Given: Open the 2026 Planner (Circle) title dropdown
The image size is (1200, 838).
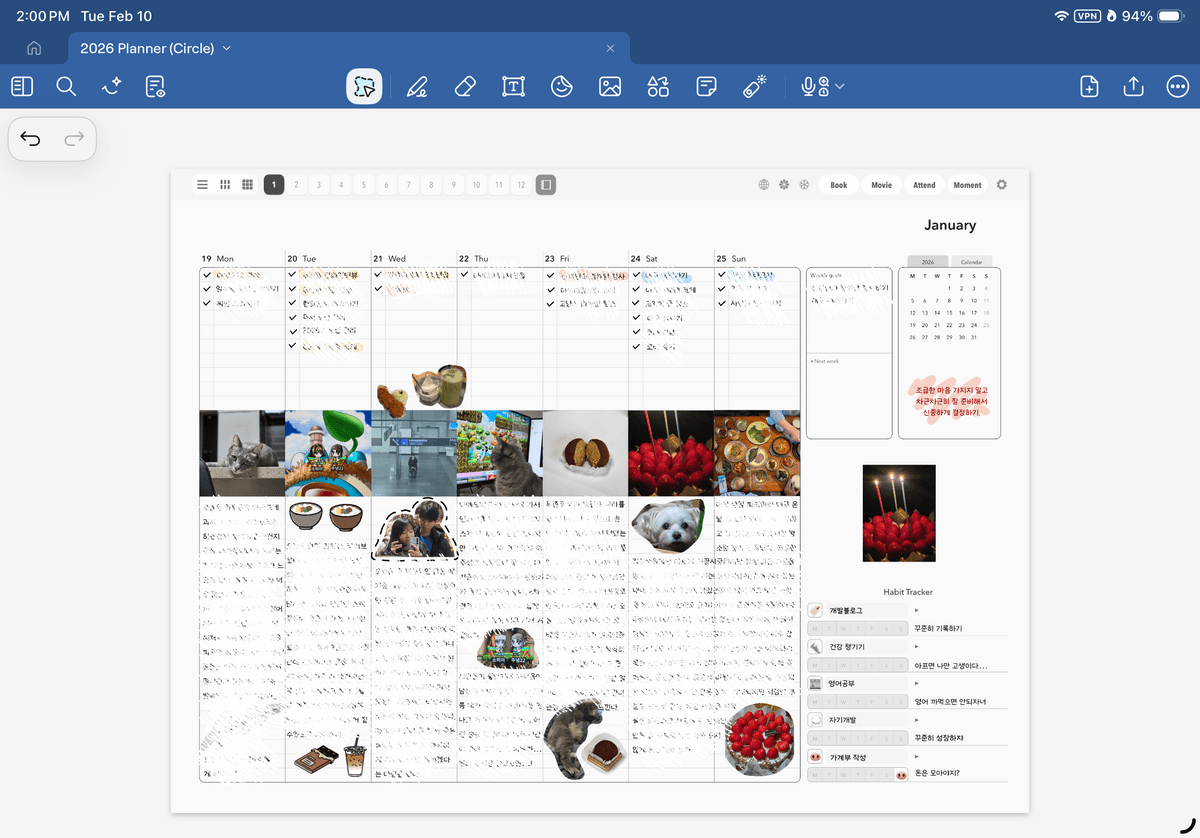Looking at the screenshot, I should [x=226, y=48].
